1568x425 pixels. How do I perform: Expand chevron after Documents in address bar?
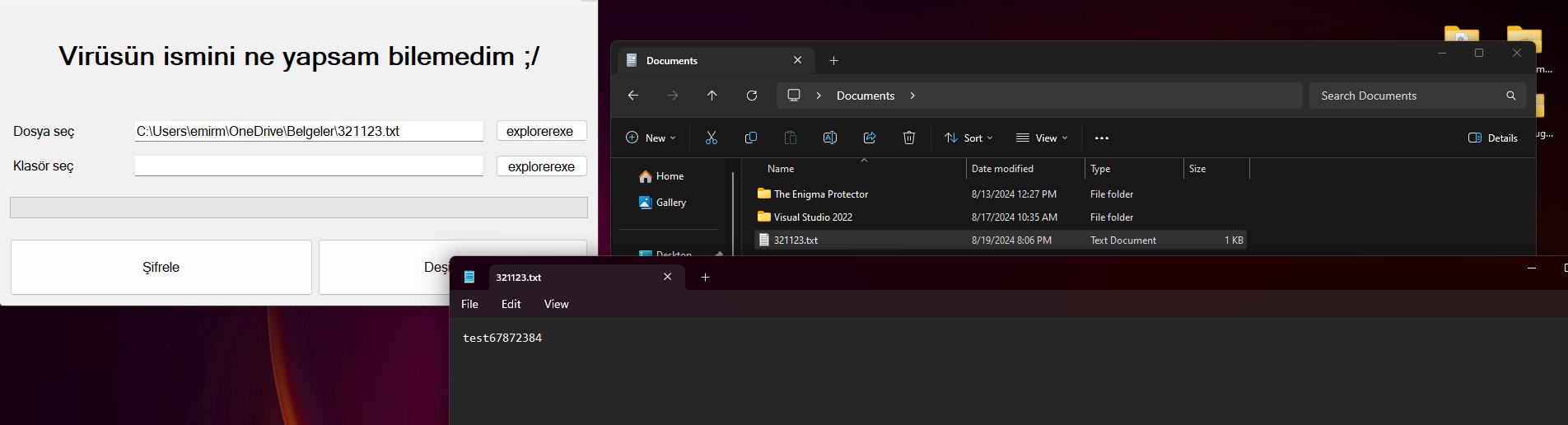pyautogui.click(x=912, y=96)
